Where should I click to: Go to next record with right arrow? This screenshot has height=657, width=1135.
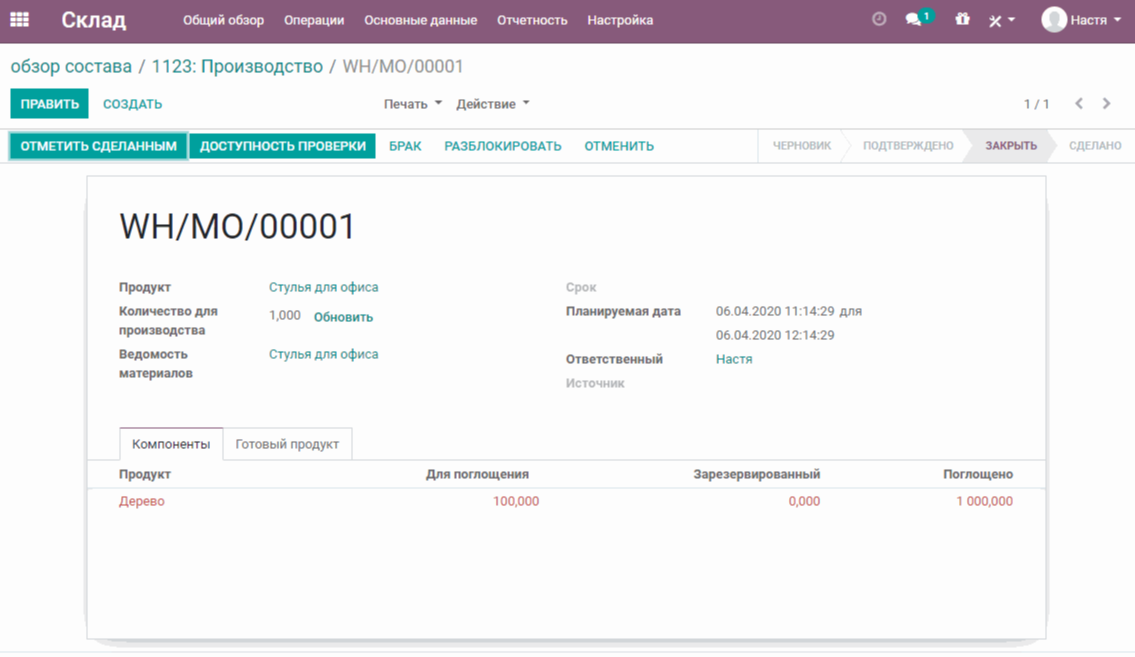tap(1106, 104)
